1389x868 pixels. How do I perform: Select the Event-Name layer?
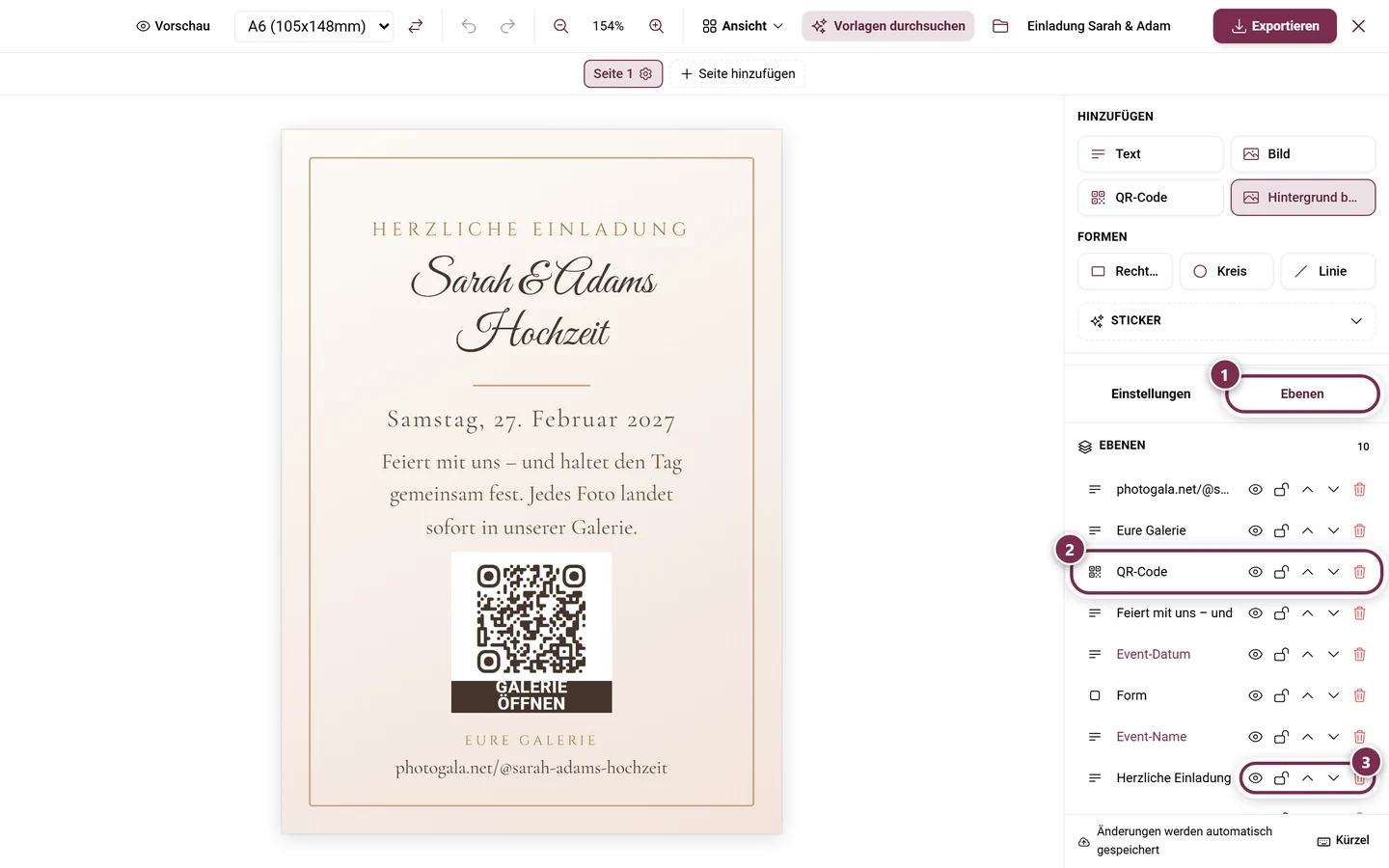(x=1151, y=737)
